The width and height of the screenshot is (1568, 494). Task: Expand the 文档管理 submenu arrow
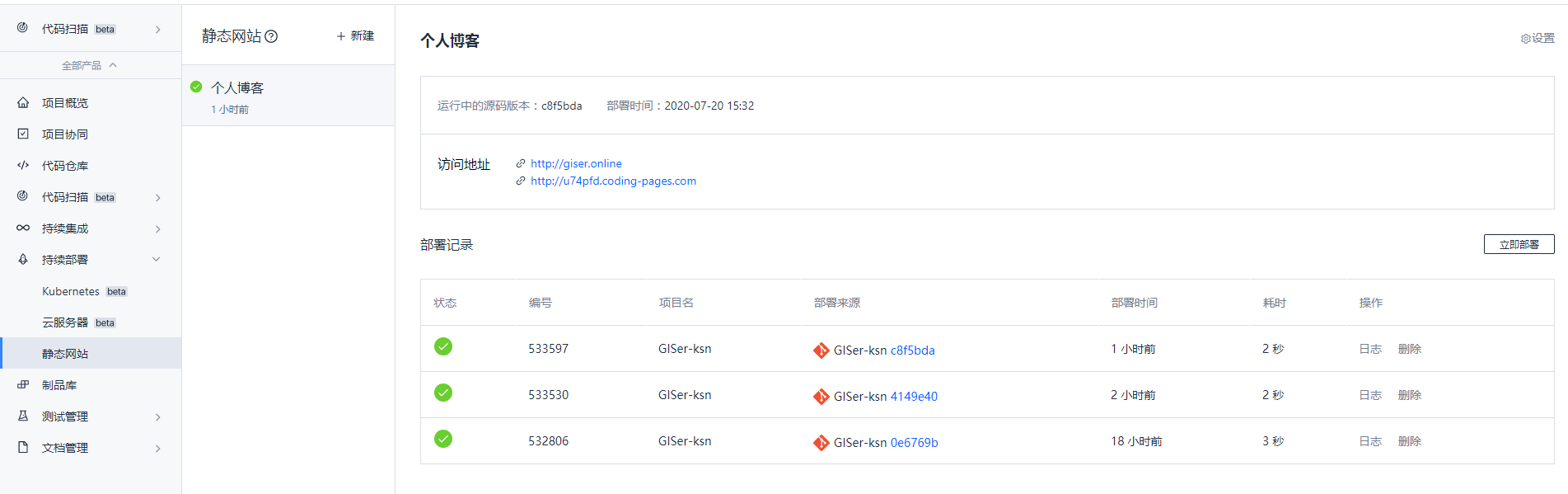[x=157, y=449]
